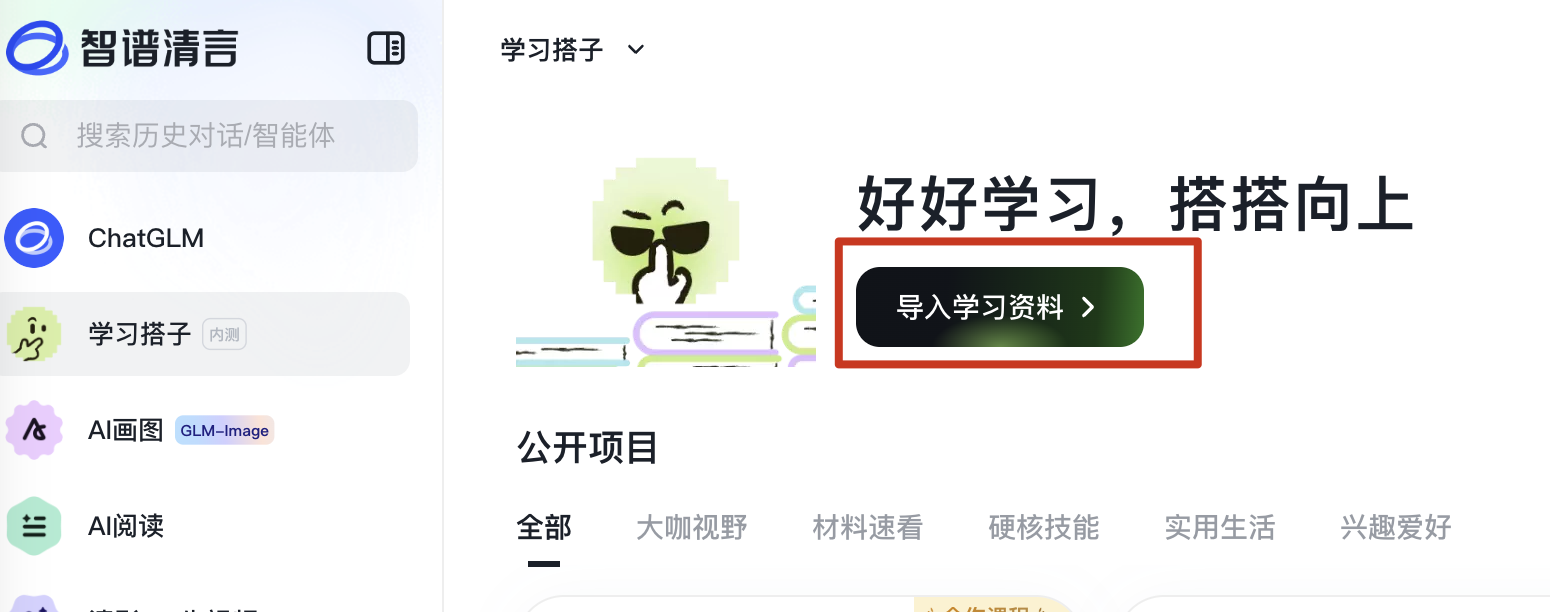1550x612 pixels.
Task: Click the AI阅读 green icon
Action: coord(34,526)
